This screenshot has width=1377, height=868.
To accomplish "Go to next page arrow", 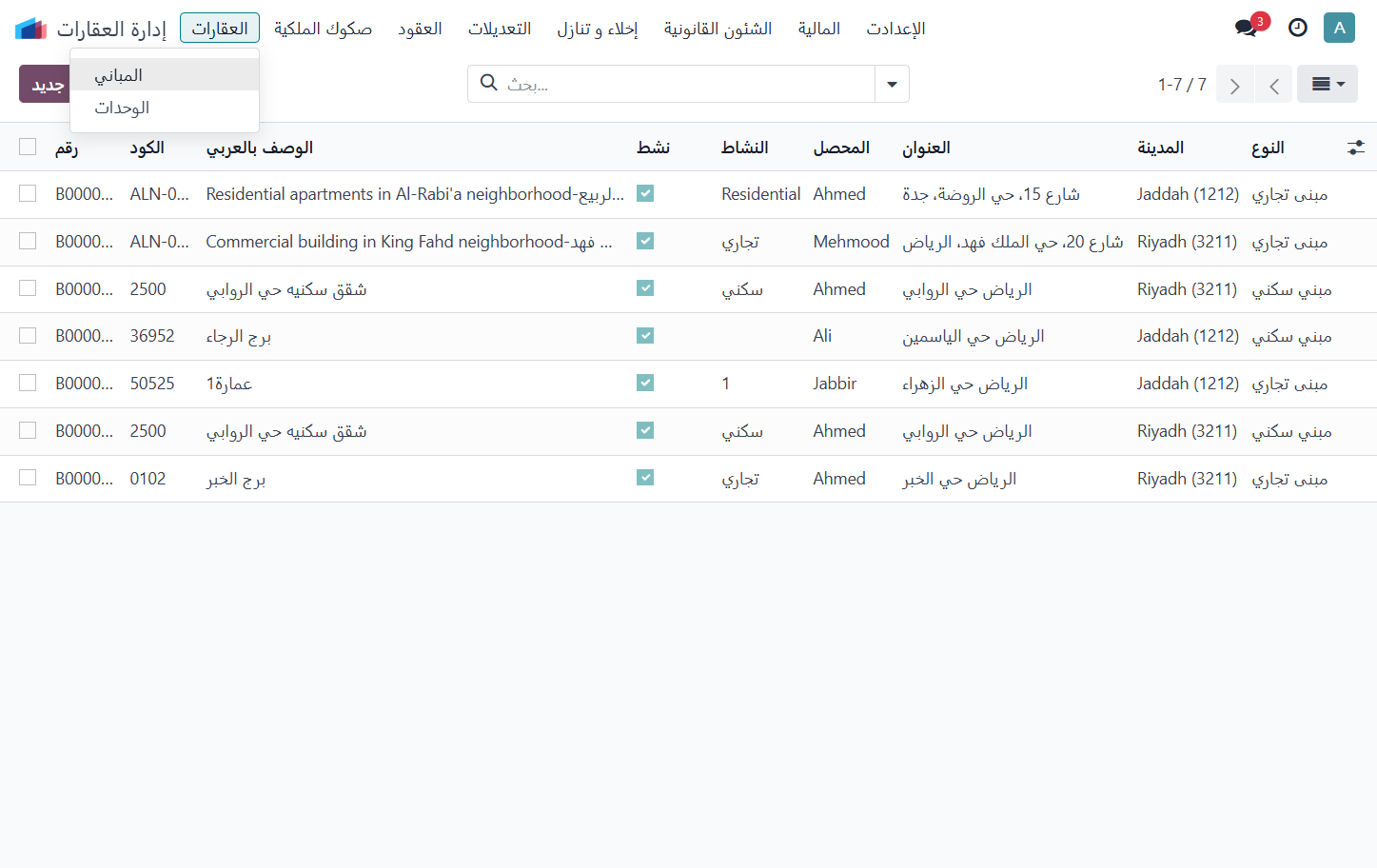I will tap(1235, 84).
